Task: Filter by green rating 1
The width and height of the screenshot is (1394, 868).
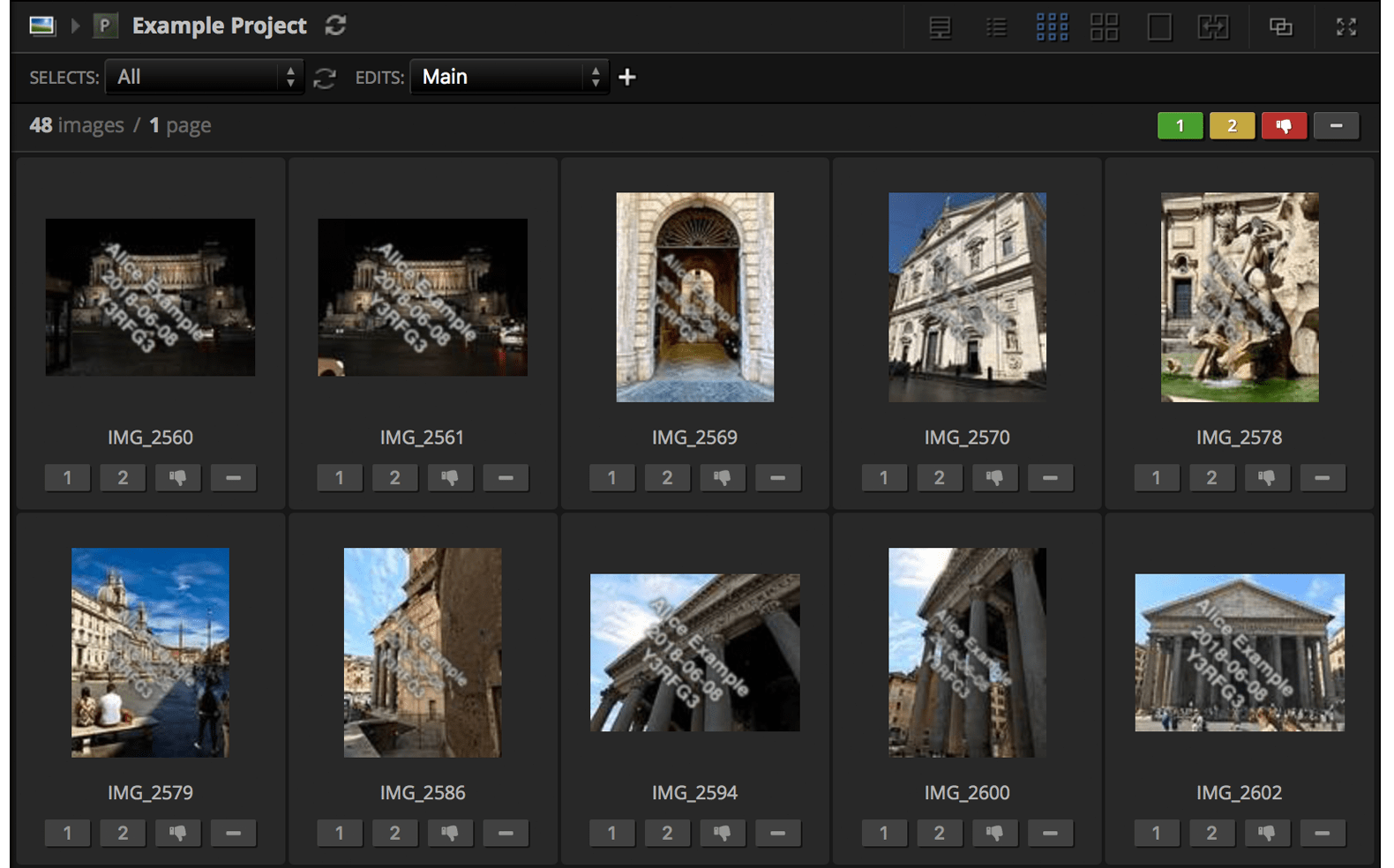Action: click(x=1180, y=126)
